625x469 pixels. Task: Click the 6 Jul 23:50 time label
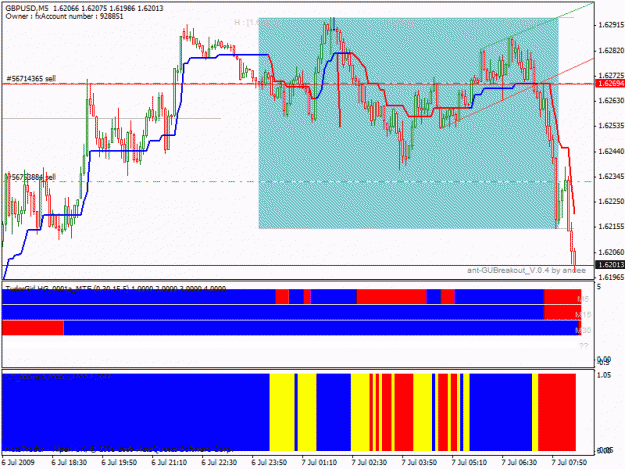[x=269, y=463]
